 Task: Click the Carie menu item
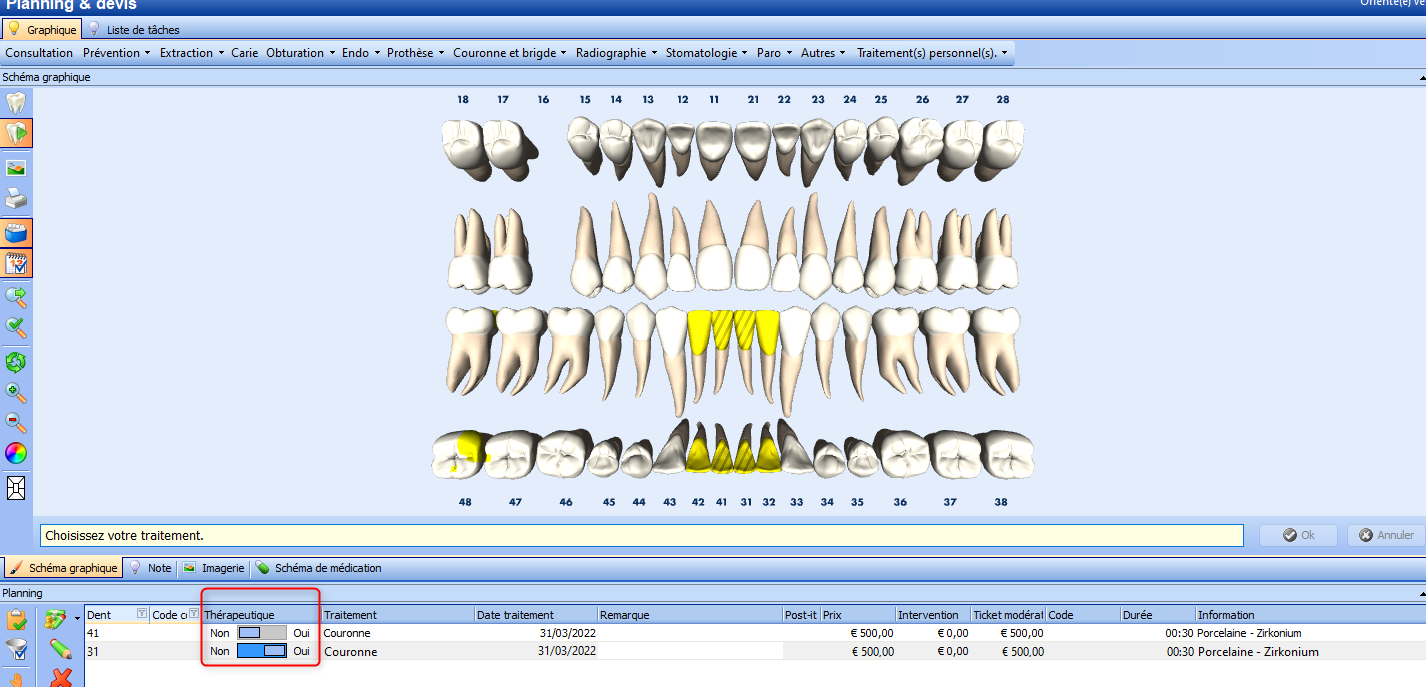click(244, 53)
